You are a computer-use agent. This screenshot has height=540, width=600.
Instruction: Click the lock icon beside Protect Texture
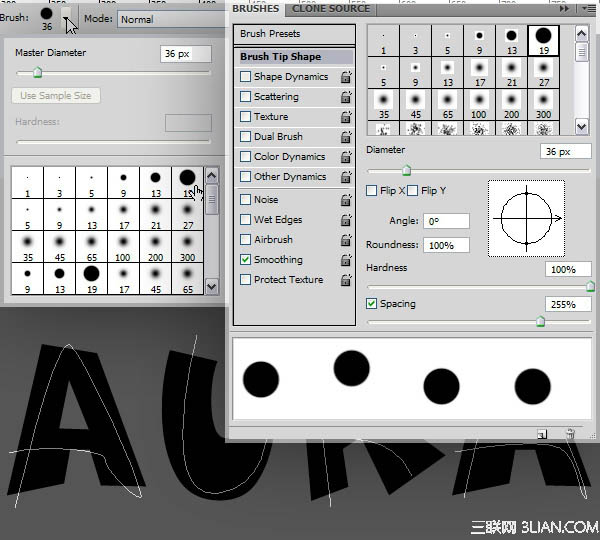346,280
